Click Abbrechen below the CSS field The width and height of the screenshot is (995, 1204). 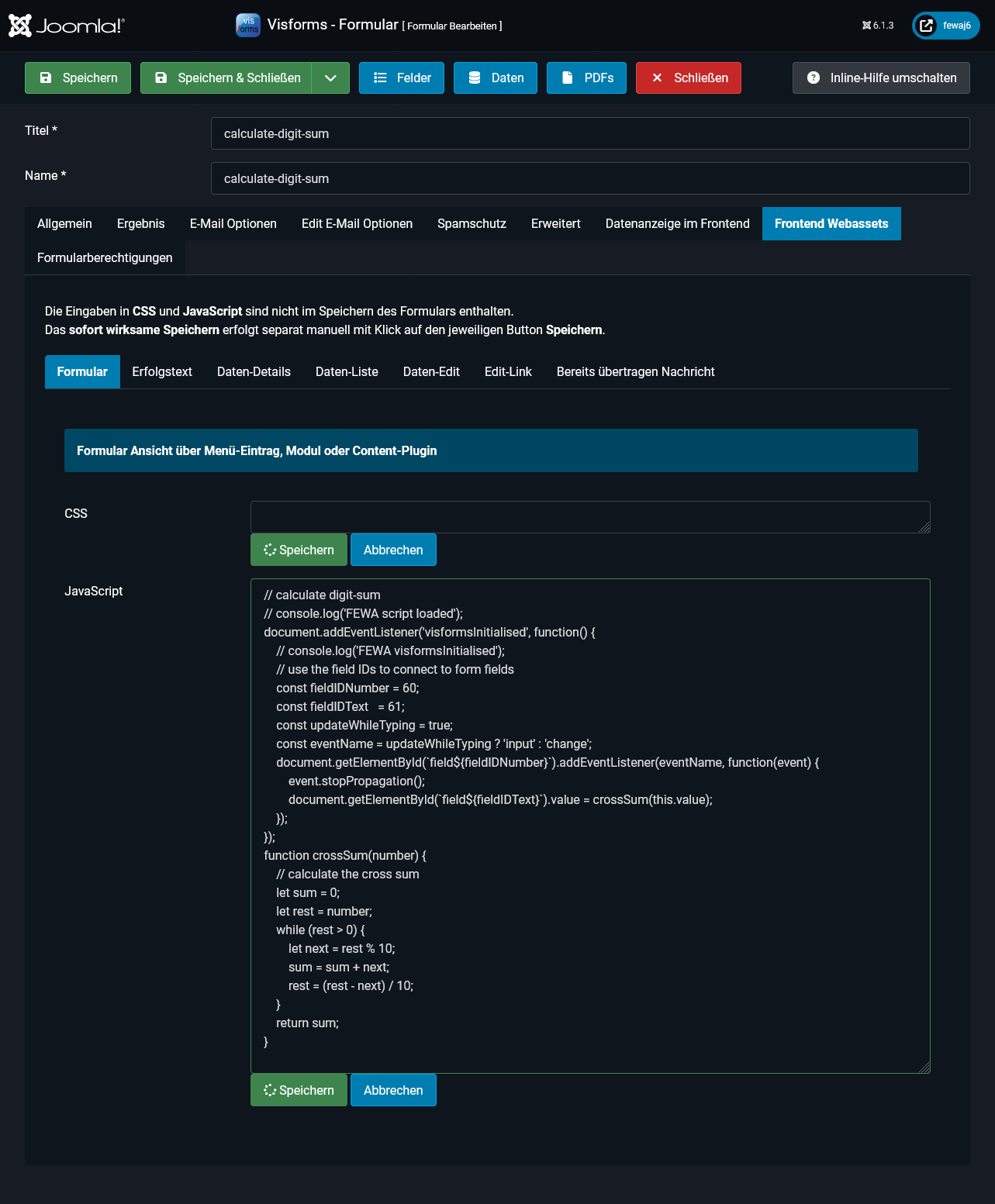click(x=393, y=550)
